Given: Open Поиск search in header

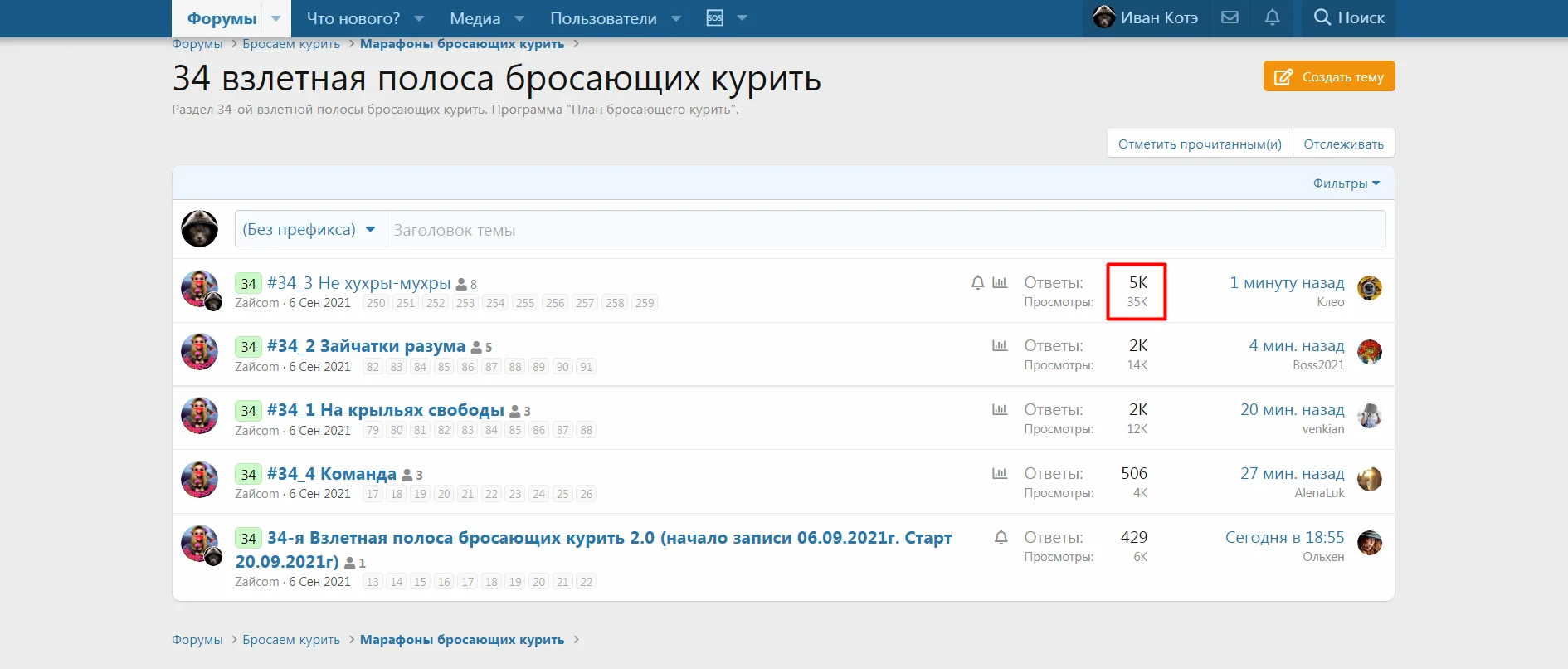Looking at the screenshot, I should point(1348,17).
